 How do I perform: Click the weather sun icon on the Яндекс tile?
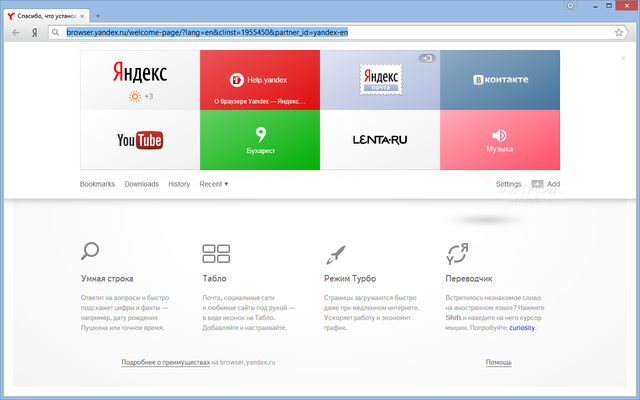tap(135, 96)
